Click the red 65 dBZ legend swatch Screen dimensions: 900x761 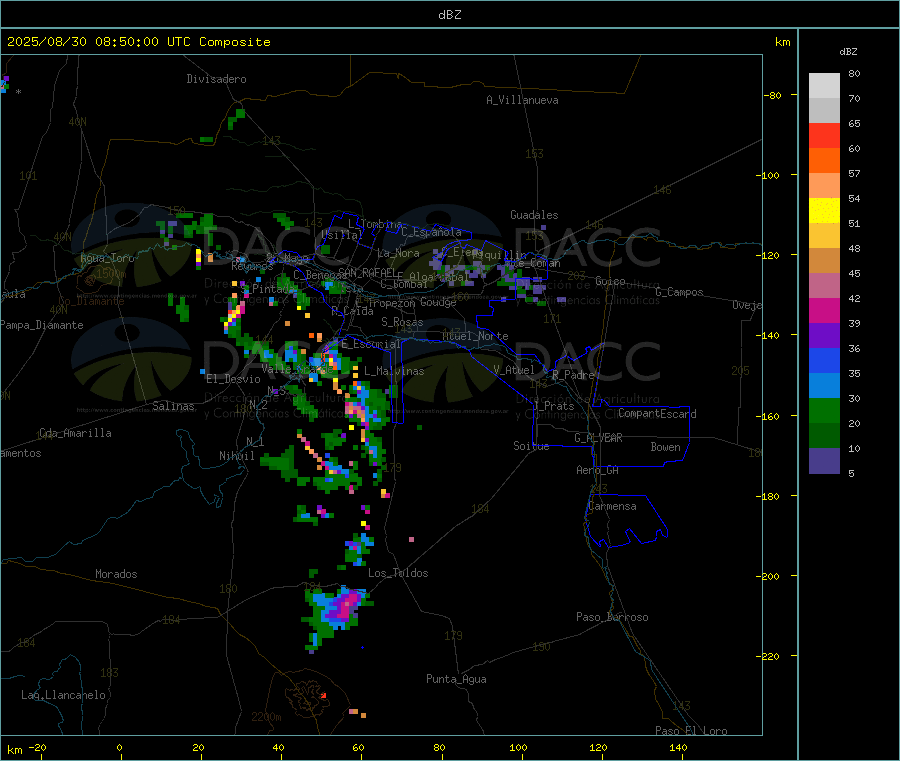click(824, 135)
